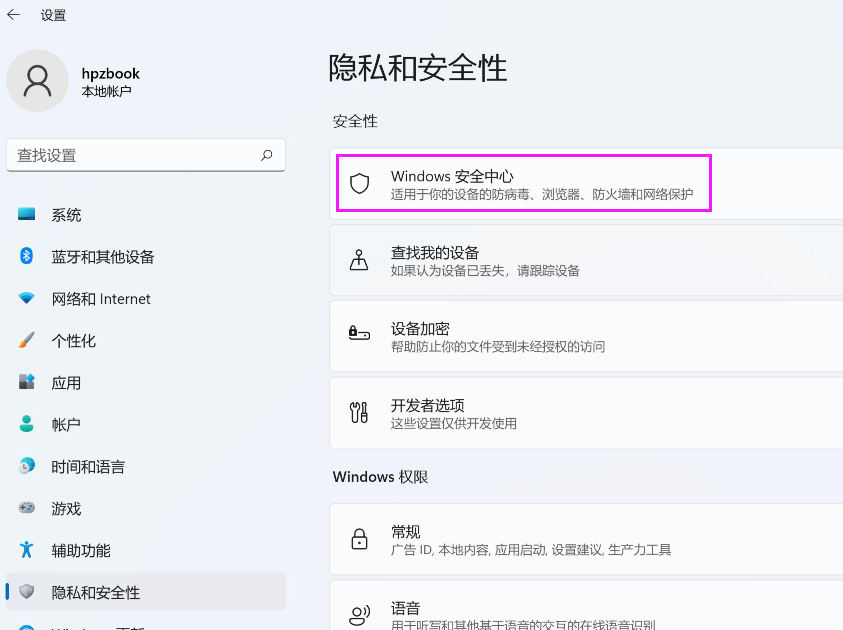Open 网络和 Internet category
The image size is (843, 630).
pyautogui.click(x=146, y=299)
